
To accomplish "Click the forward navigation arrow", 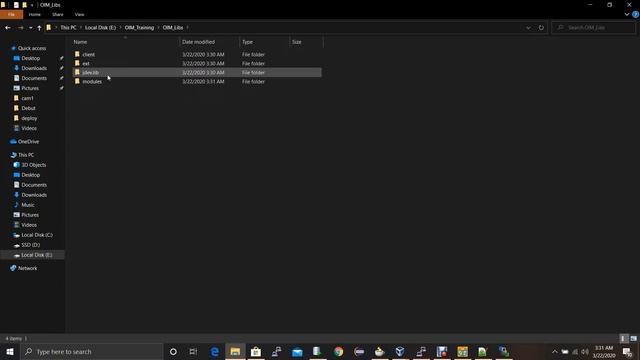I will (20, 28).
